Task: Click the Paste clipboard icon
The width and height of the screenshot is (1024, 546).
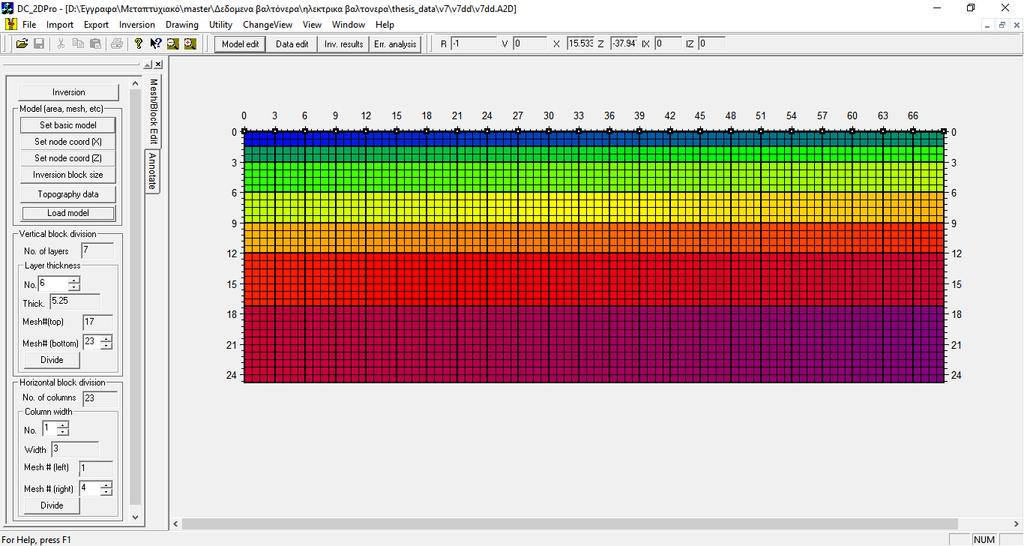Action: click(95, 44)
